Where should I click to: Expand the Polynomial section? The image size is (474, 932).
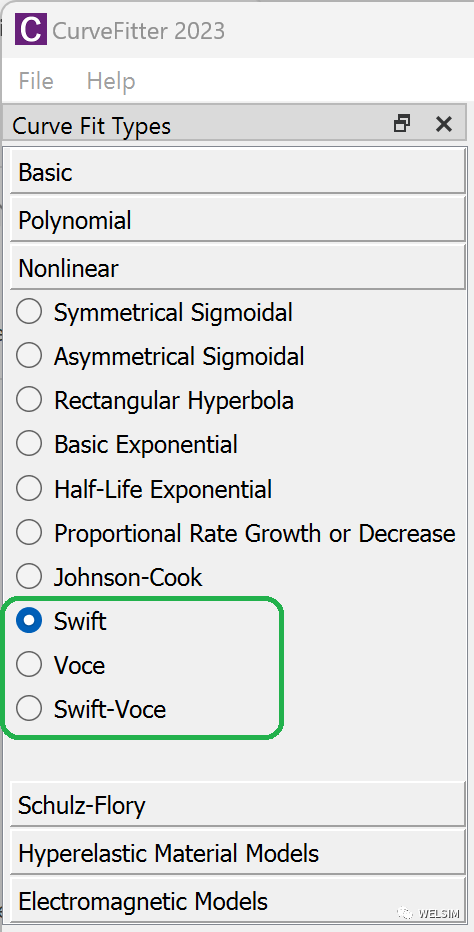tap(237, 221)
